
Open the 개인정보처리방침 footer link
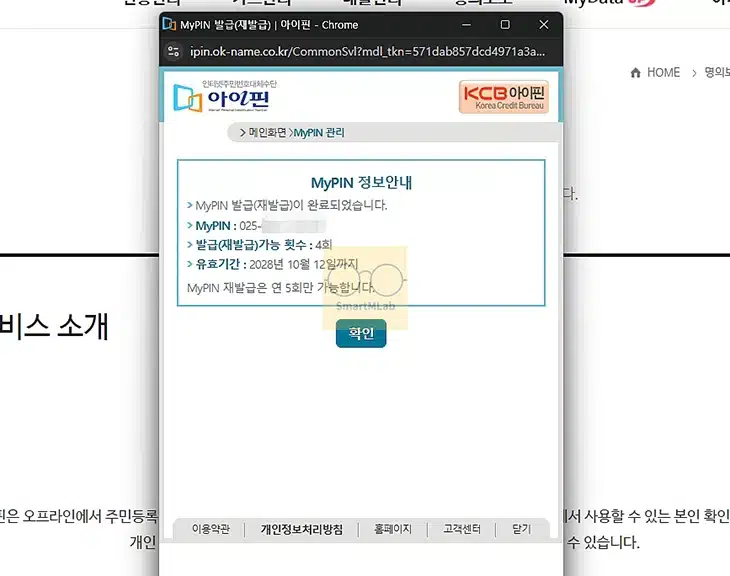point(302,529)
